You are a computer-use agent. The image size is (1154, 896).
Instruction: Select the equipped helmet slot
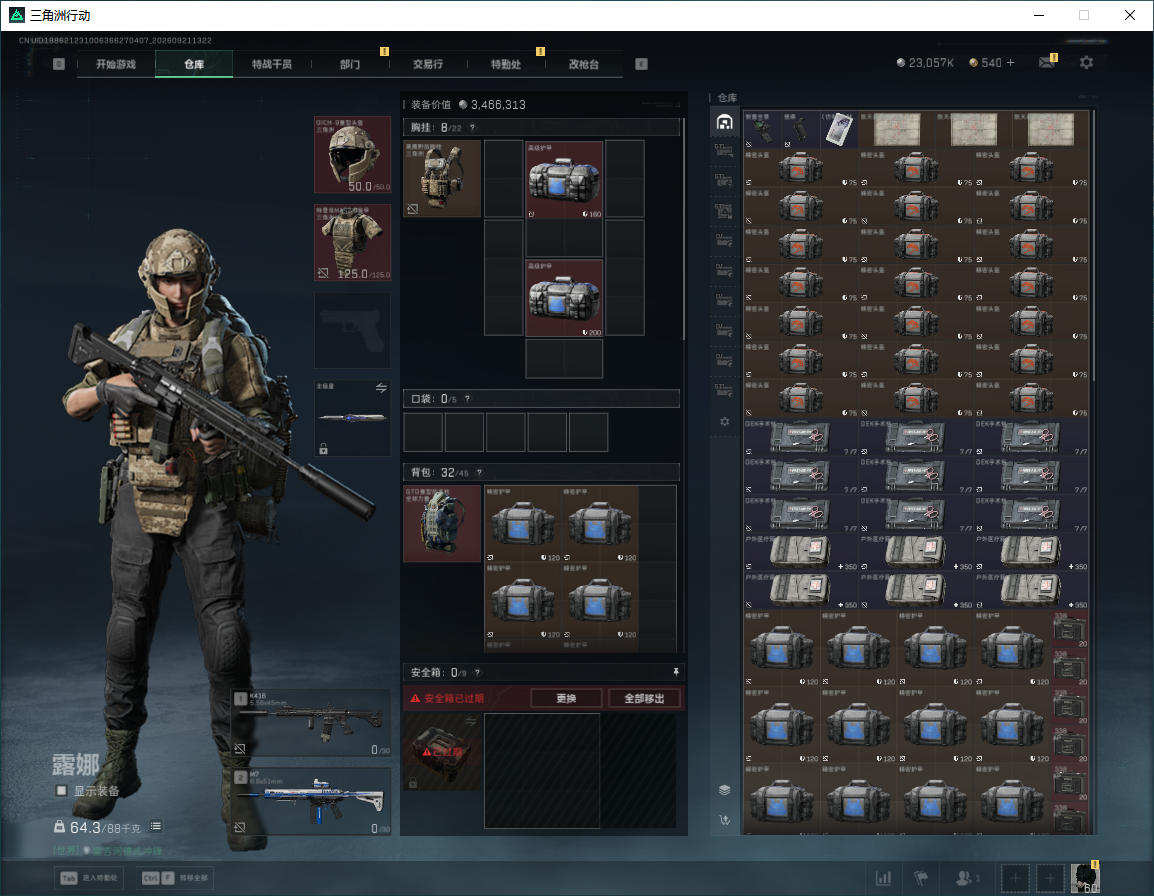353,155
